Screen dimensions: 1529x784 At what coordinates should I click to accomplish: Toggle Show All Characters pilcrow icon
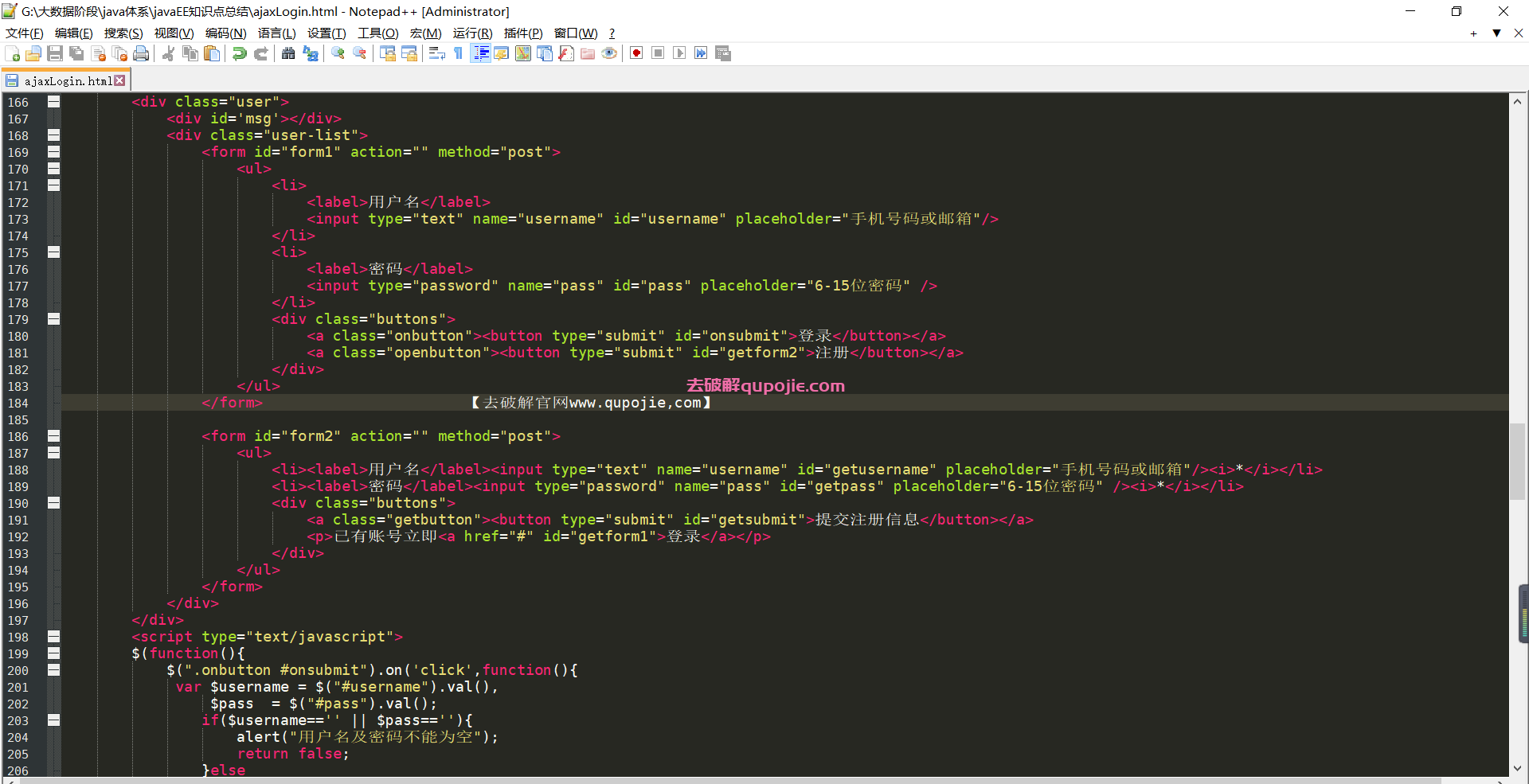click(x=458, y=53)
